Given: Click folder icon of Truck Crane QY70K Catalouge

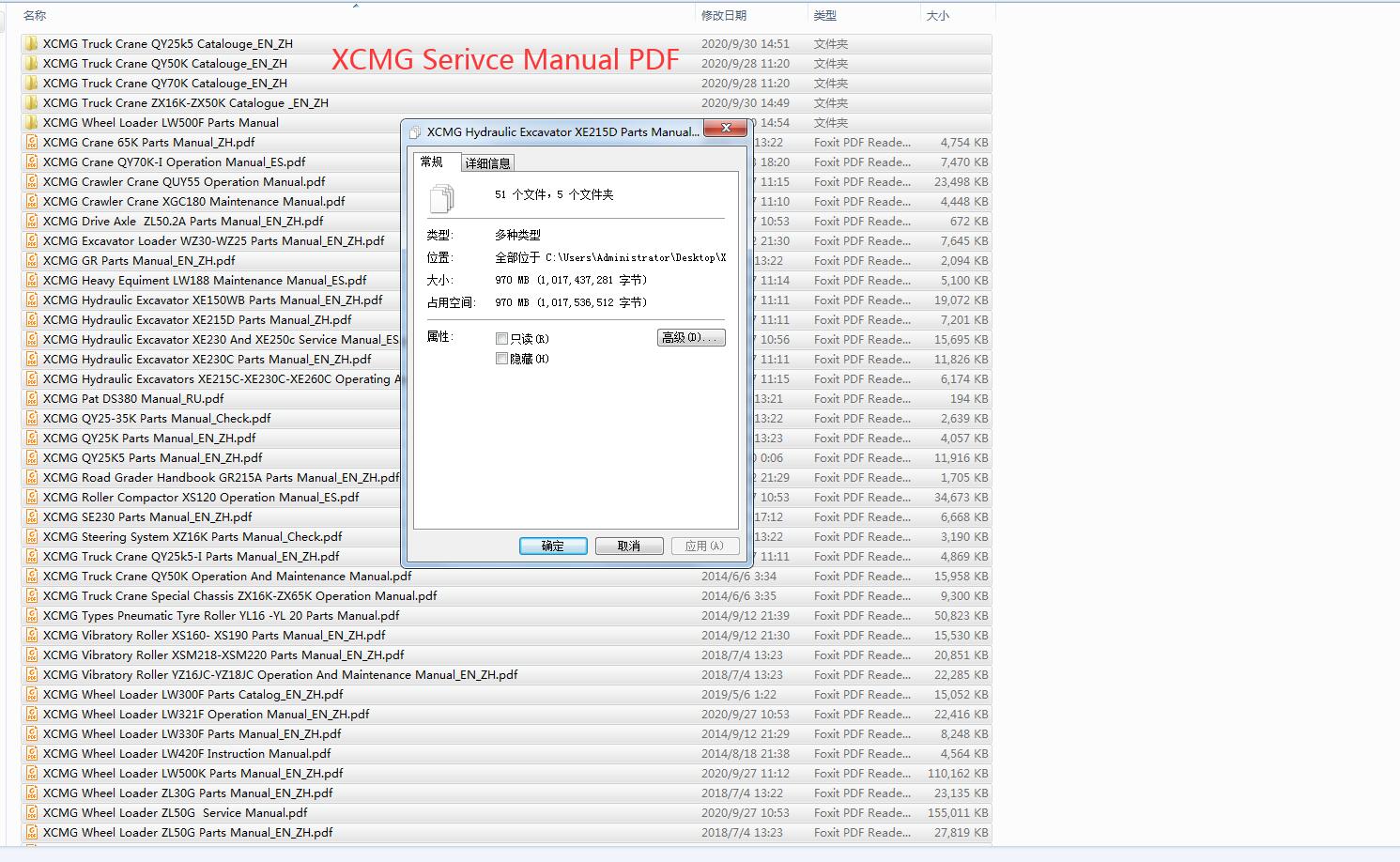Looking at the screenshot, I should pos(32,83).
